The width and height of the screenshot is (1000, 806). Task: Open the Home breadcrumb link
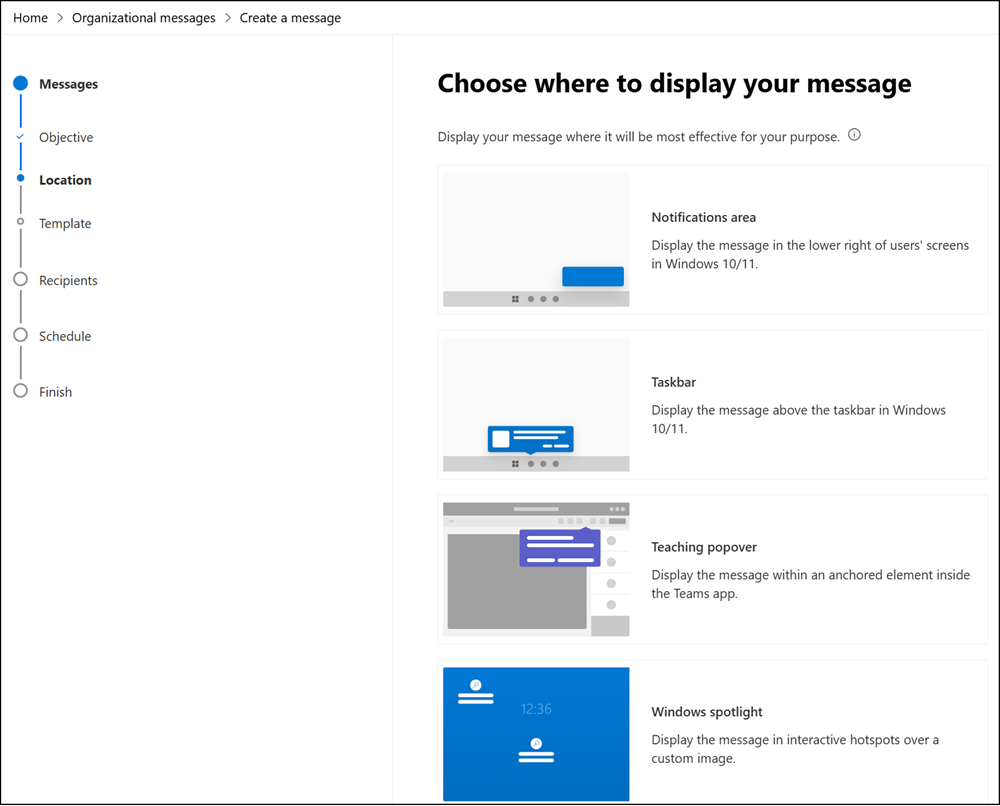[x=30, y=17]
